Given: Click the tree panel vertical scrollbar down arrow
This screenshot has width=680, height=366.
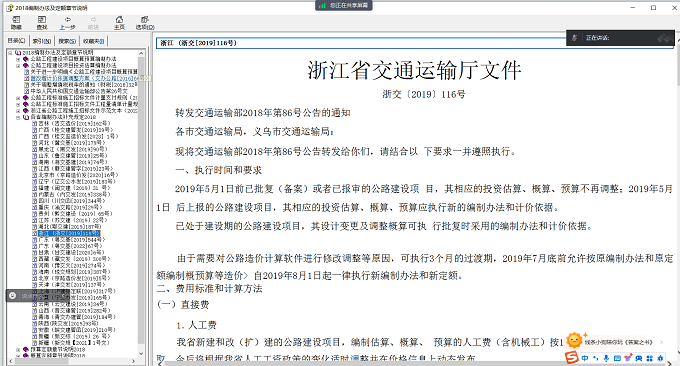Looking at the screenshot, I should coord(141,353).
